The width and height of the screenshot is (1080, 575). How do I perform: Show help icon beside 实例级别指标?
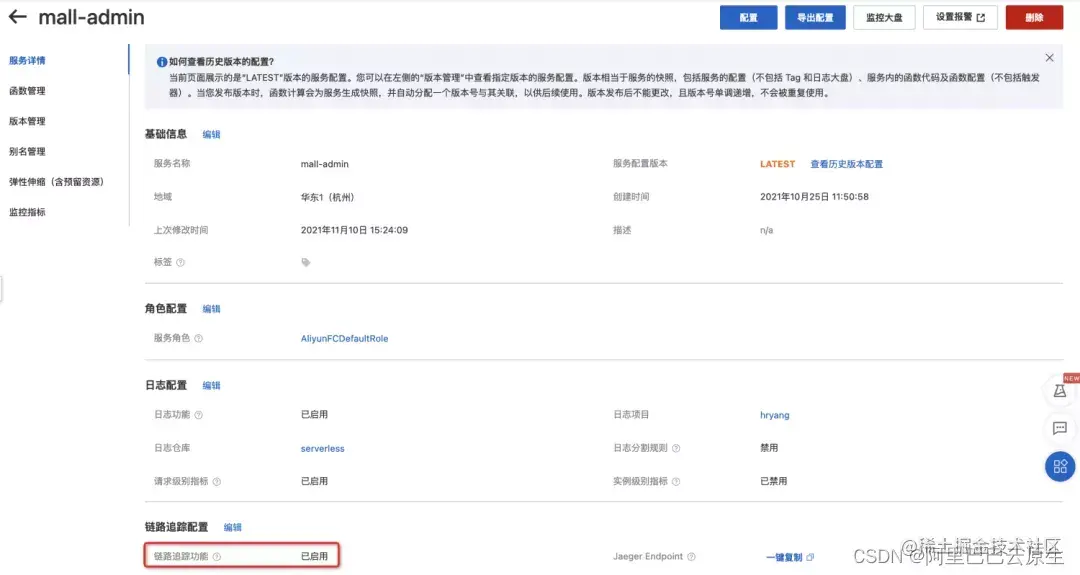click(676, 481)
